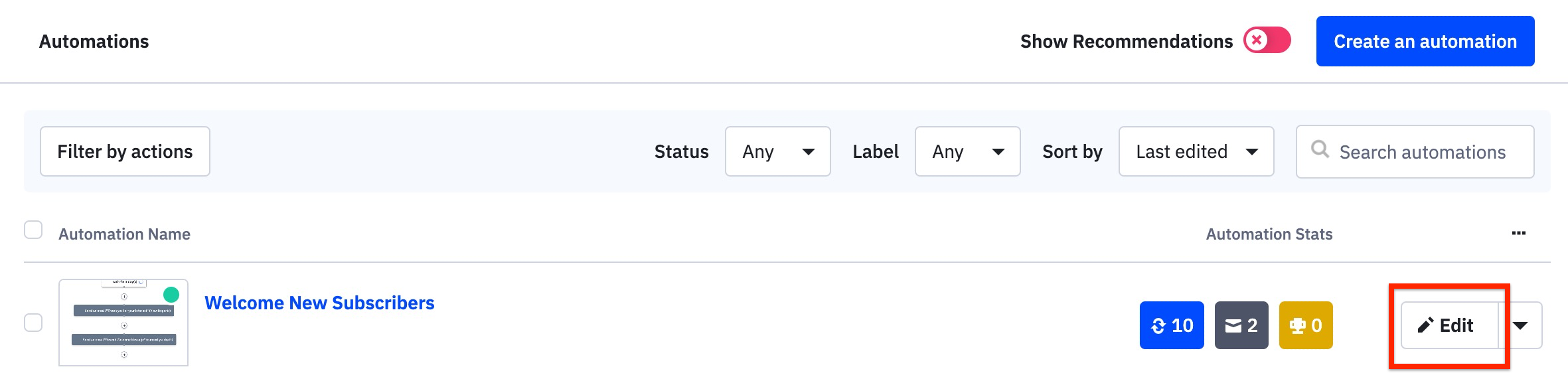Click the gray emails stat badge
The width and height of the screenshot is (1568, 381).
[1241, 325]
